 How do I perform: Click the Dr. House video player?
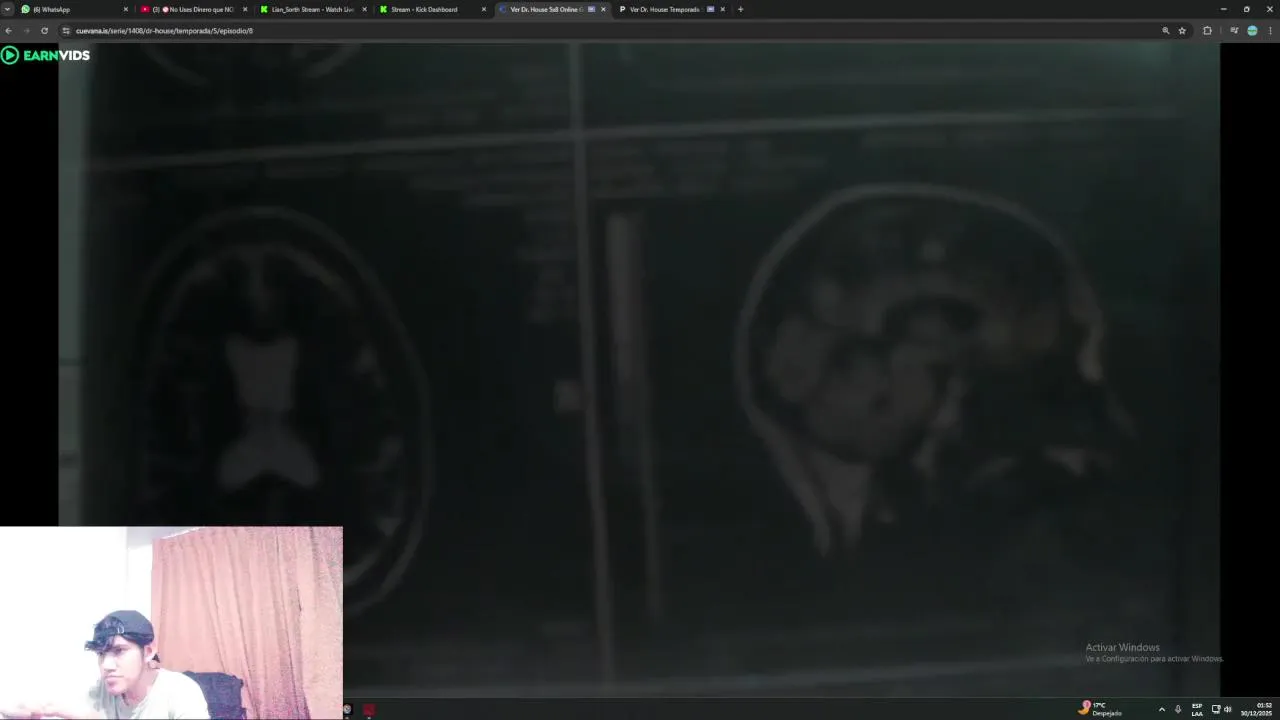coord(638,368)
